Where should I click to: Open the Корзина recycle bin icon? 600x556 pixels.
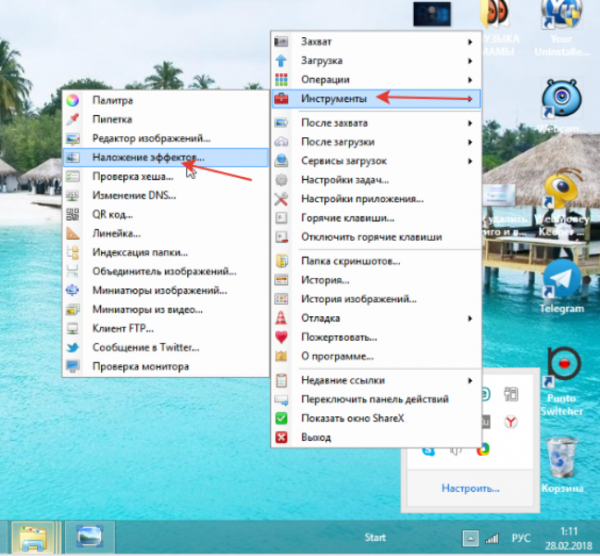[562, 465]
